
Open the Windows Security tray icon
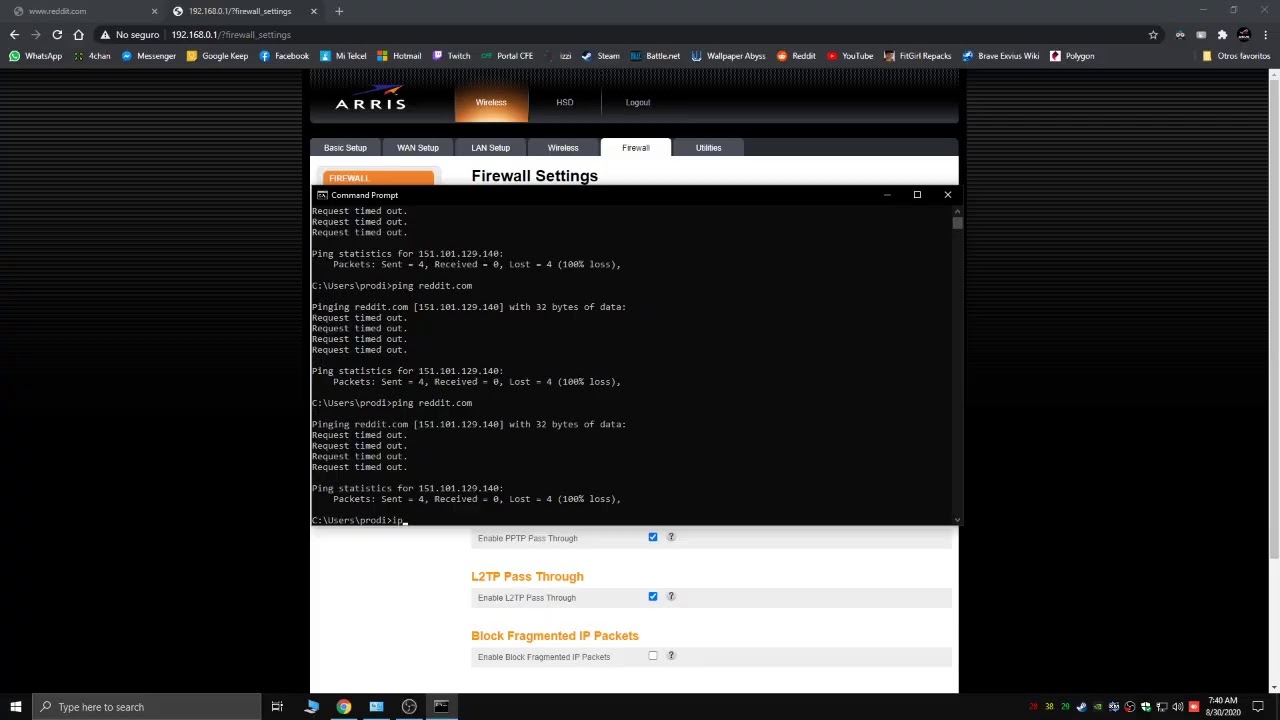(x=1145, y=707)
